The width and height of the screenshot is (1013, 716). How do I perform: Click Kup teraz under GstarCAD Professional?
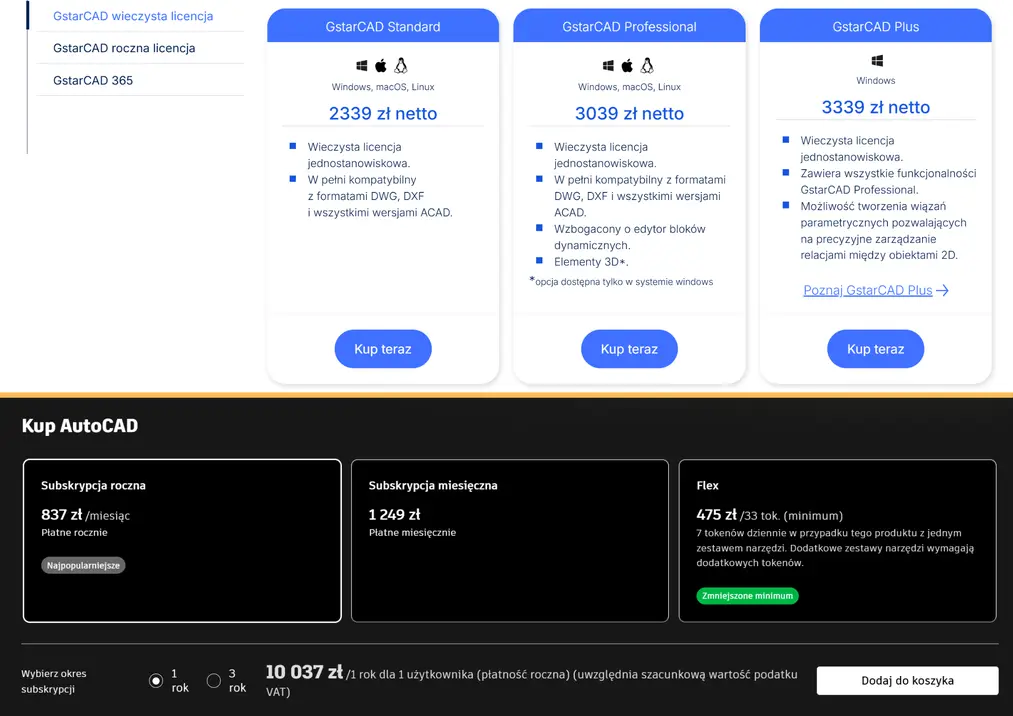click(x=629, y=349)
